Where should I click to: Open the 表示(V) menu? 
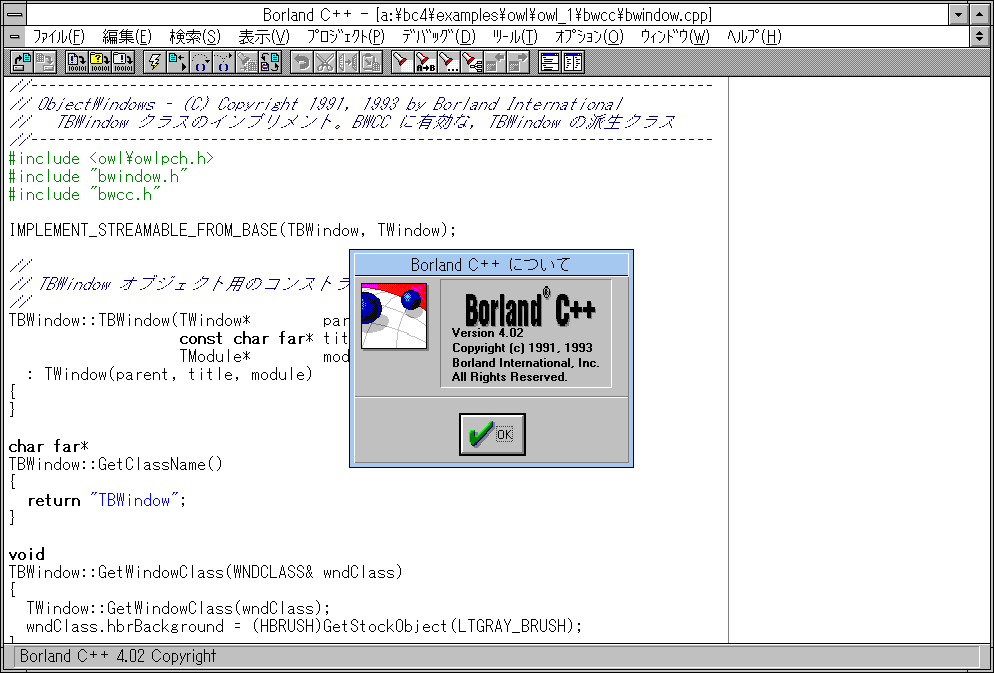point(264,37)
